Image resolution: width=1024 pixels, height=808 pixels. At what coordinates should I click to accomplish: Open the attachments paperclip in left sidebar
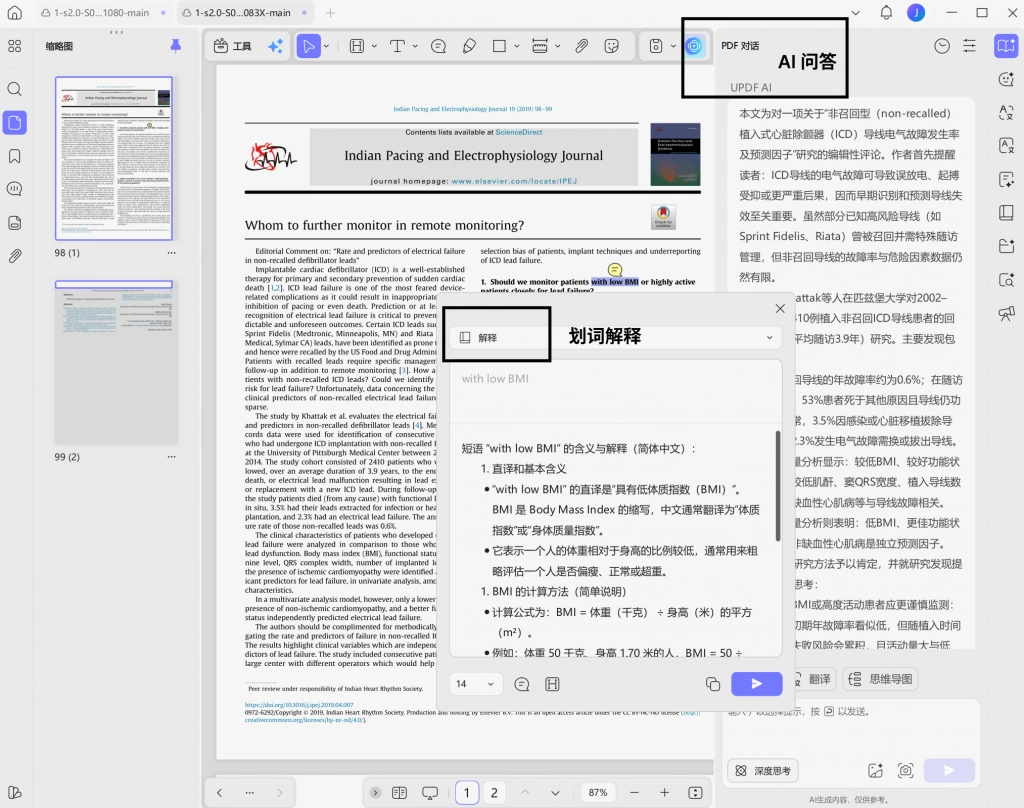[14, 256]
